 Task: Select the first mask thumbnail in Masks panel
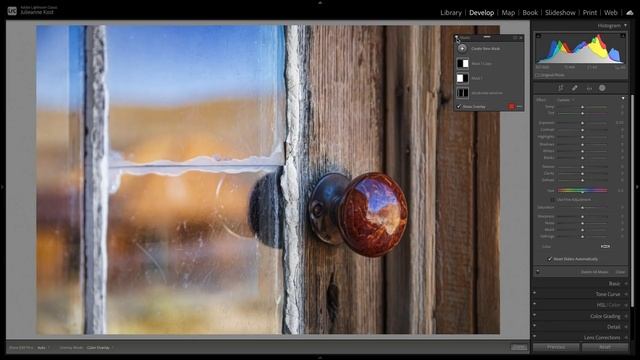click(x=462, y=63)
